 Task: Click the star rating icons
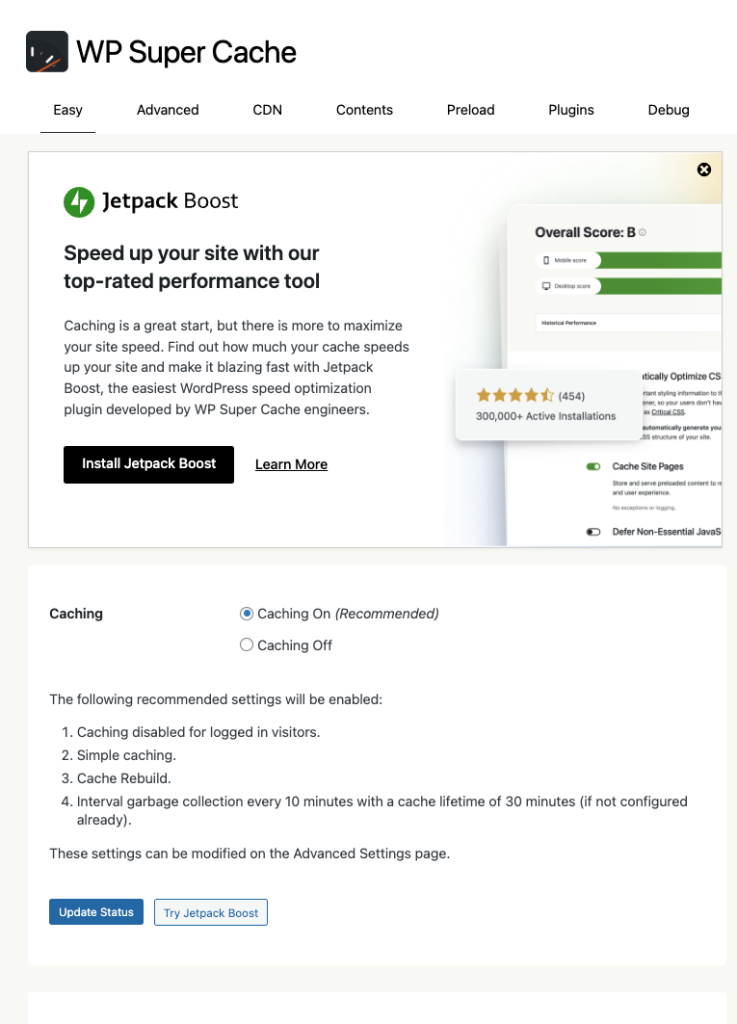pos(514,396)
